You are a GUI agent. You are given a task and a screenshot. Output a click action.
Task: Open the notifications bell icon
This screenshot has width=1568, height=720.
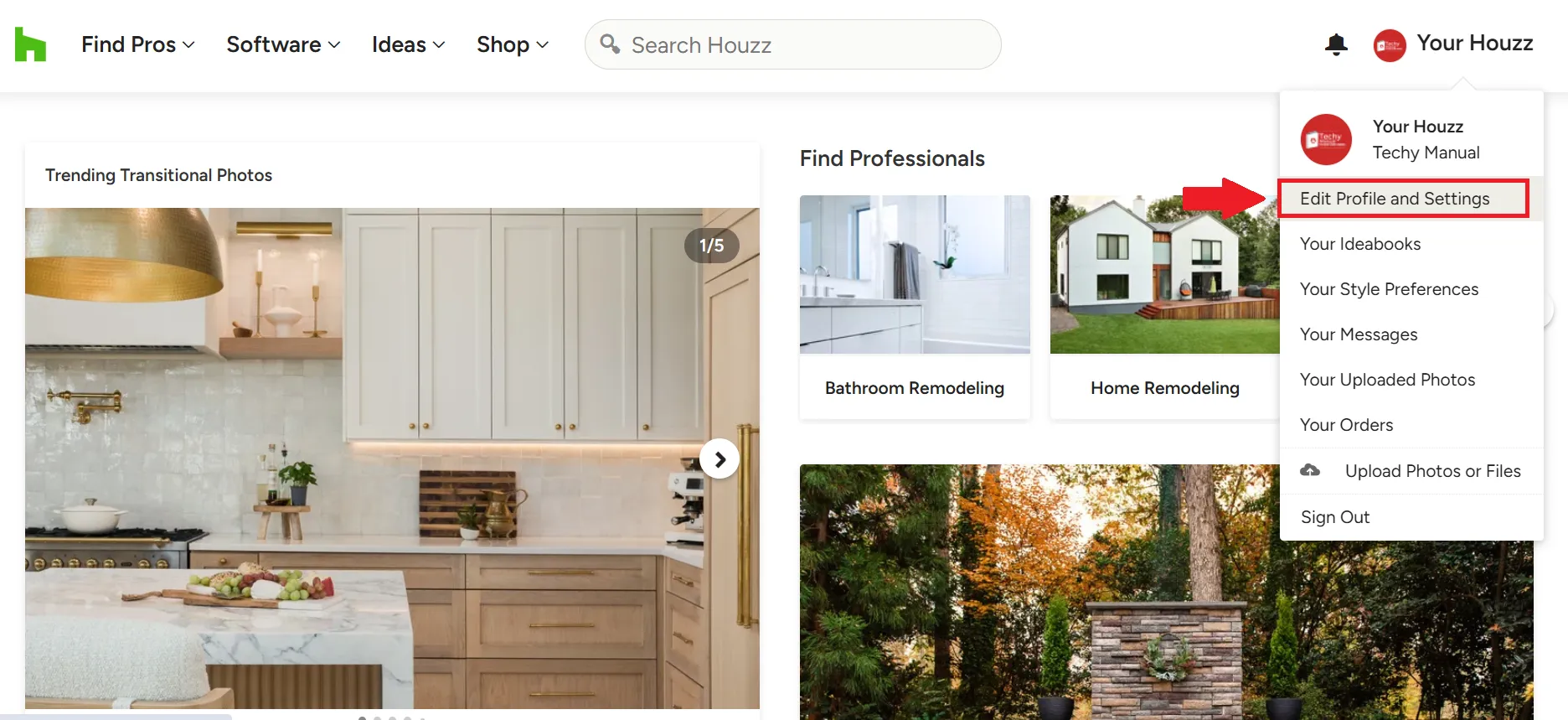pyautogui.click(x=1336, y=44)
